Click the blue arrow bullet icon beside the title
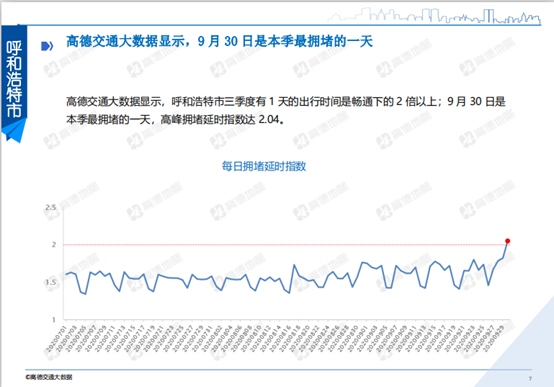 coord(47,46)
